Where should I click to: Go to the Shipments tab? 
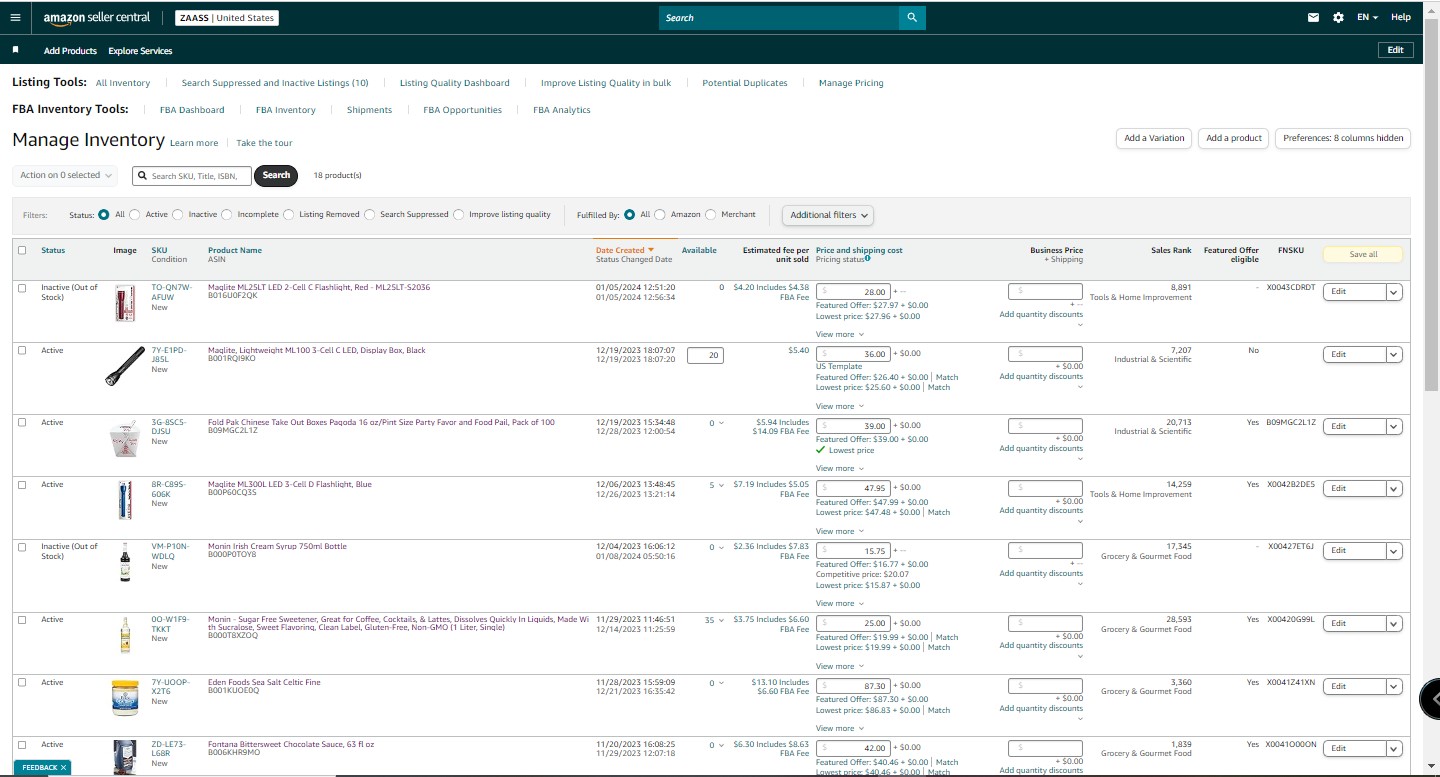click(369, 110)
